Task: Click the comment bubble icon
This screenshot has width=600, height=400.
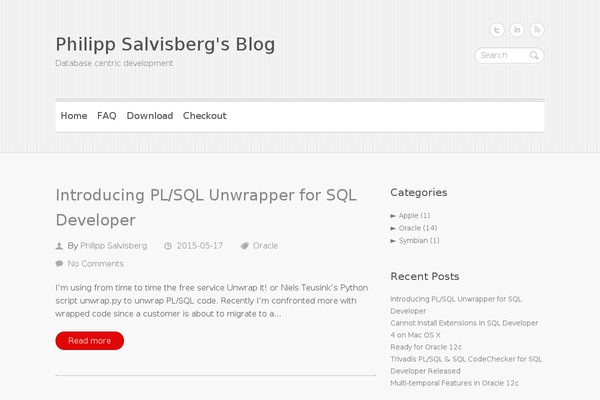Action: [59, 264]
